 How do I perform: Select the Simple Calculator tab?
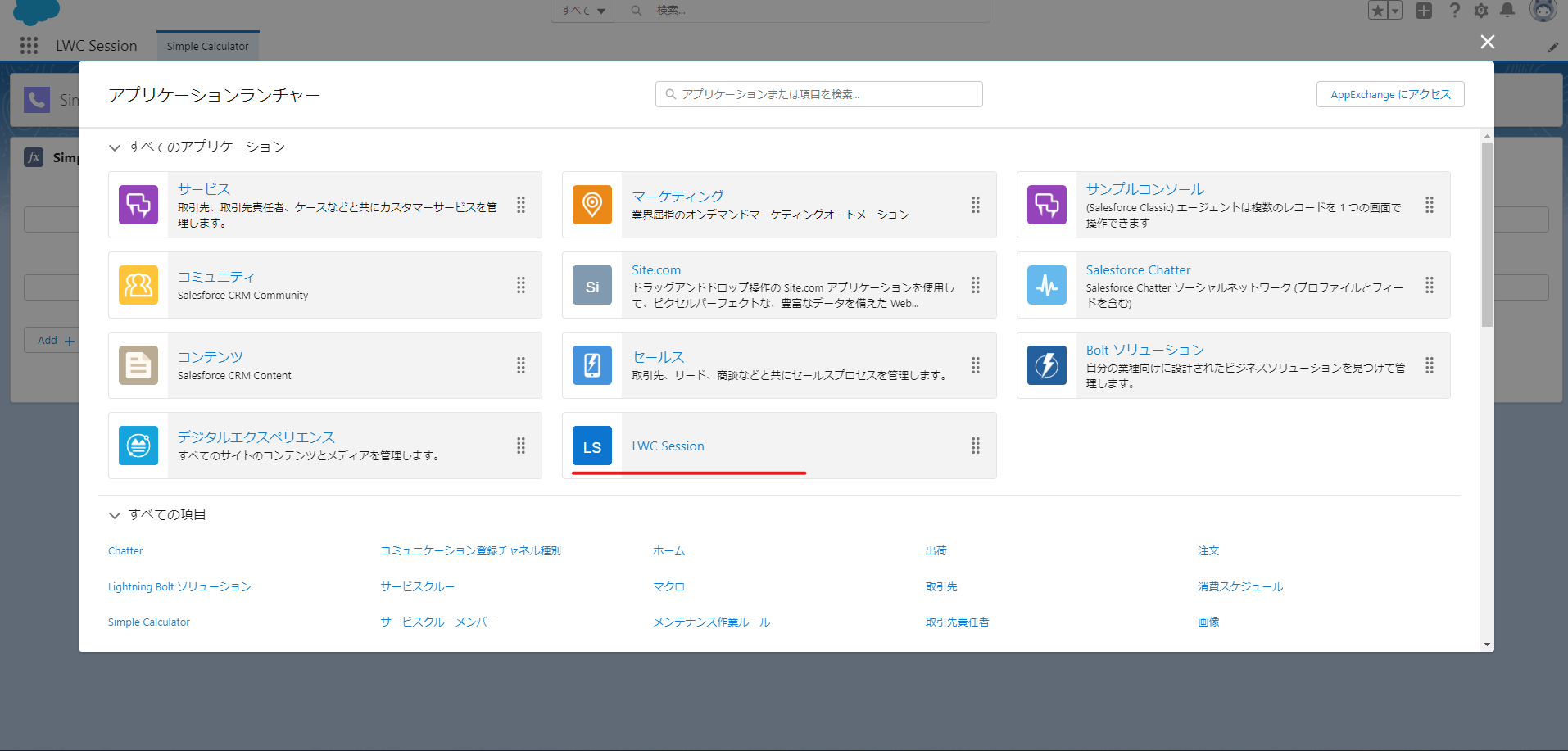tap(208, 46)
